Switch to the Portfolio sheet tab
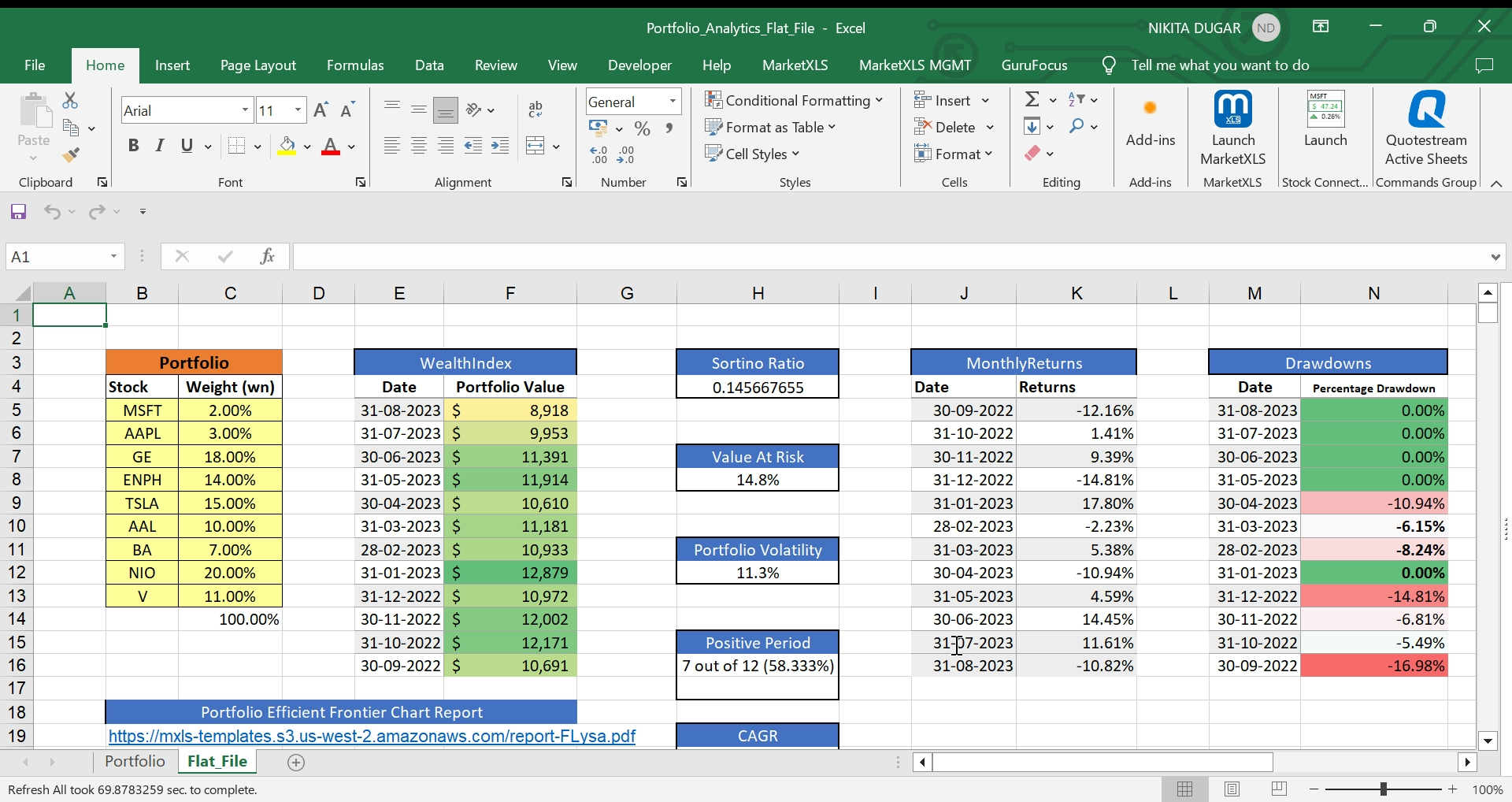Viewport: 1512px width, 802px height. point(135,762)
